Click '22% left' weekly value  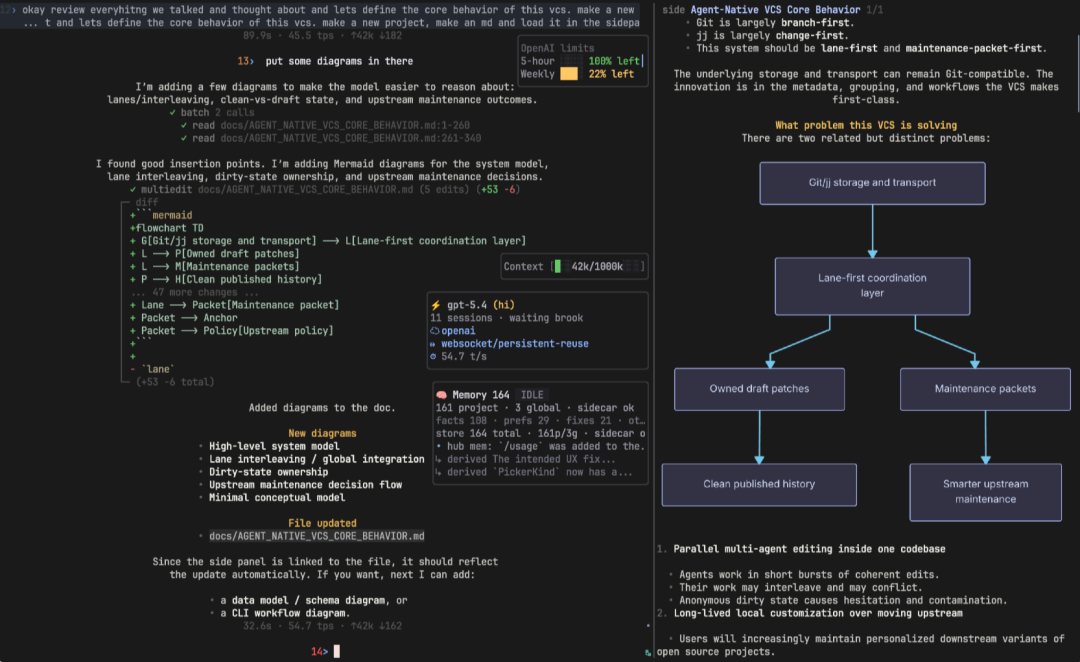[x=611, y=74]
